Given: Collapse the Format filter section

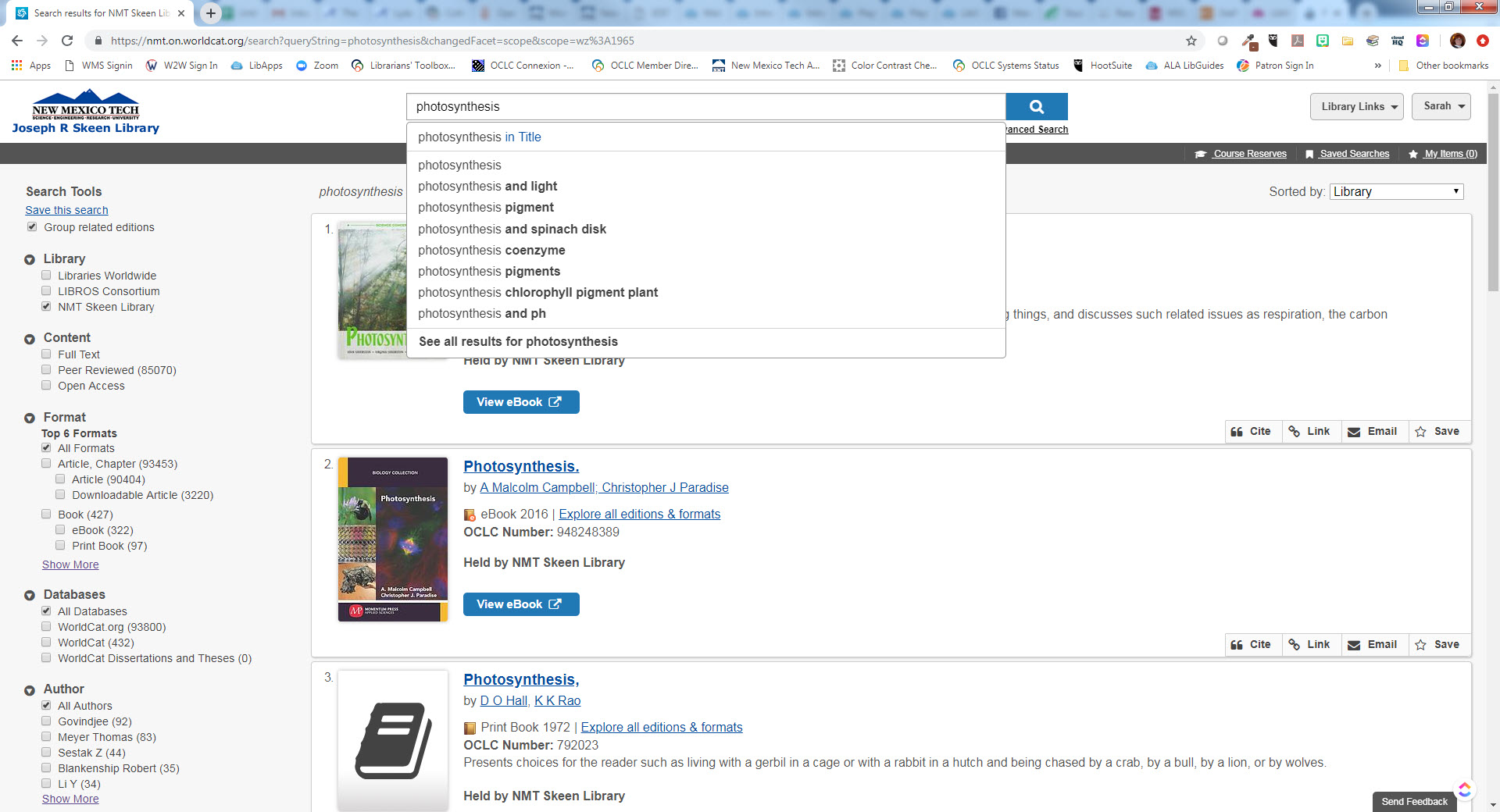Looking at the screenshot, I should click(x=30, y=418).
